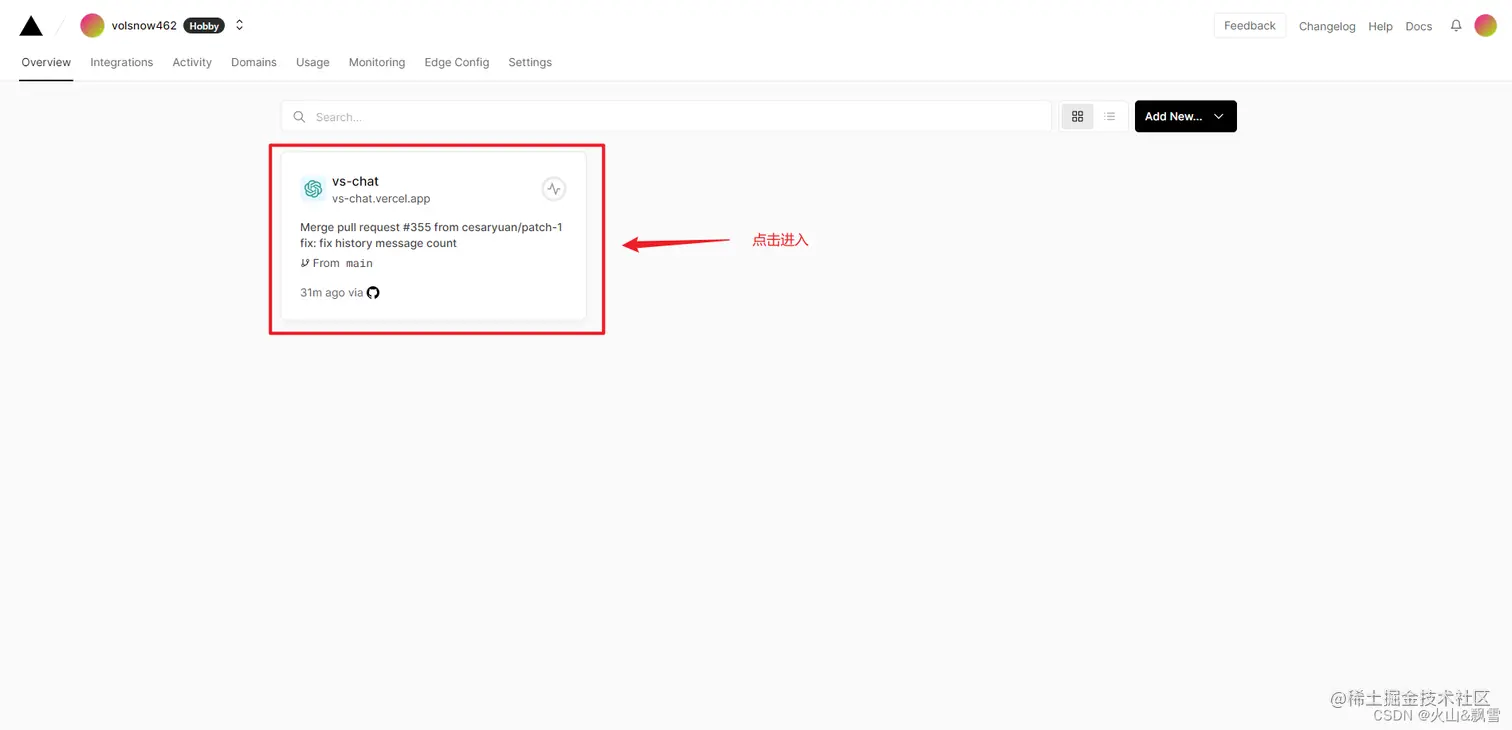The width and height of the screenshot is (1512, 730).
Task: Open the volsnow462 account avatar
Action: 92,26
